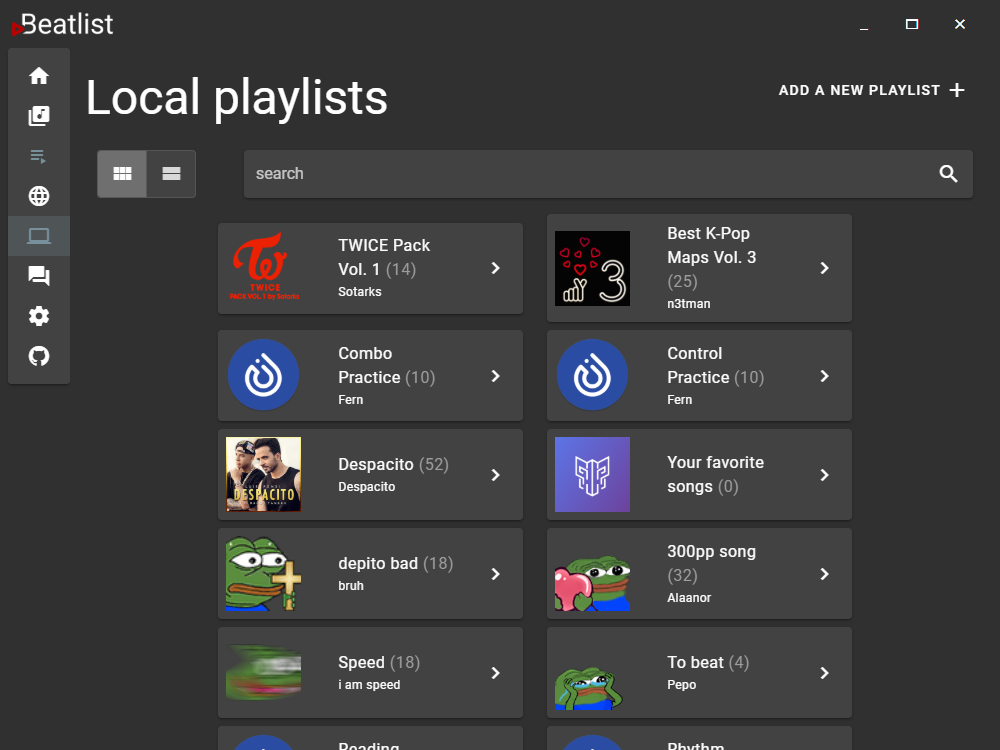Expand To beat playlist chevron
Screen dimensions: 1000x750
point(825,673)
